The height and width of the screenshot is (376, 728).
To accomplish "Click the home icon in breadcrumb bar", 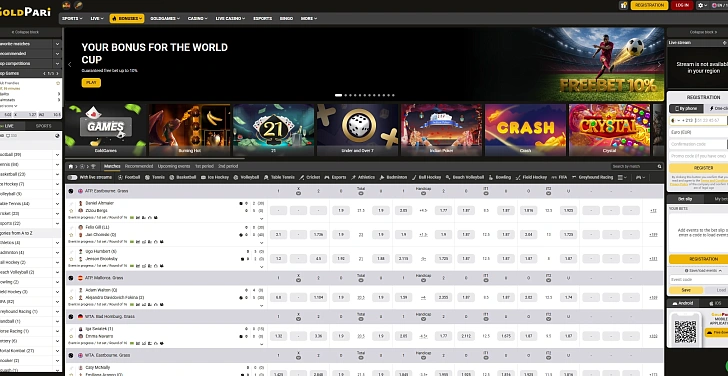I will pos(71,166).
